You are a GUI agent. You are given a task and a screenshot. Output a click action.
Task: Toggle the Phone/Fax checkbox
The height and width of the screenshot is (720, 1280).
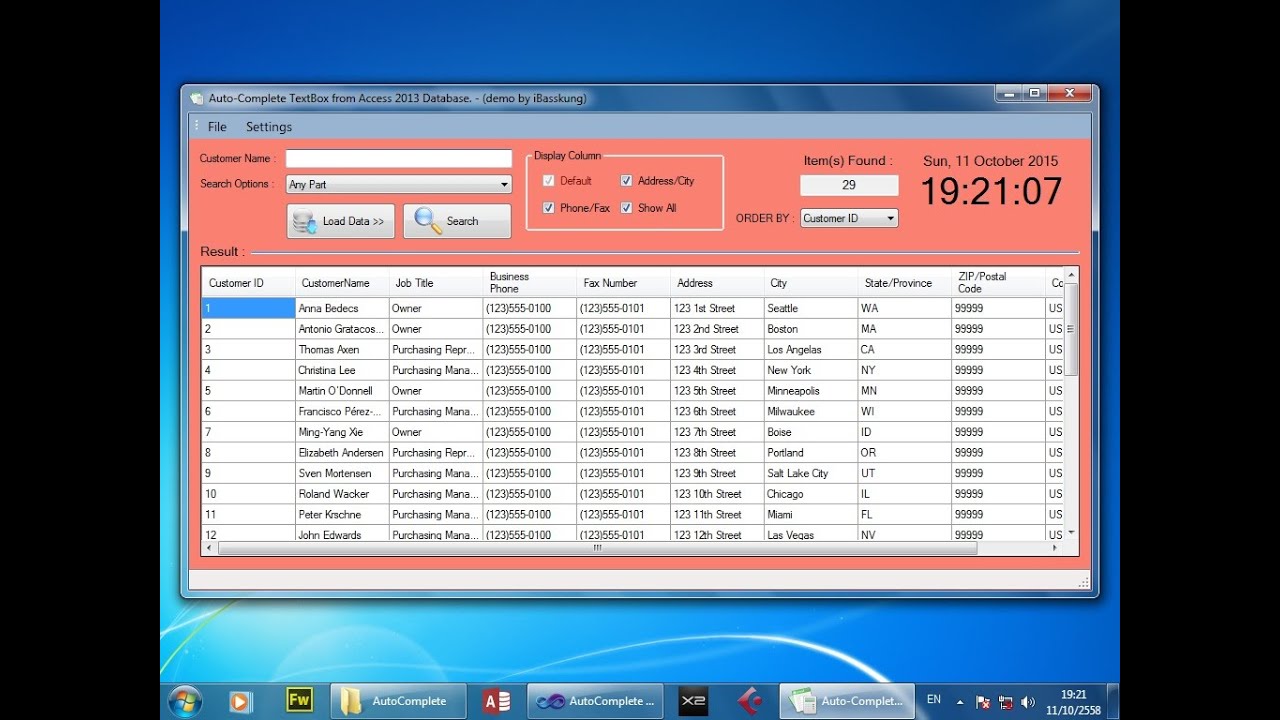549,208
